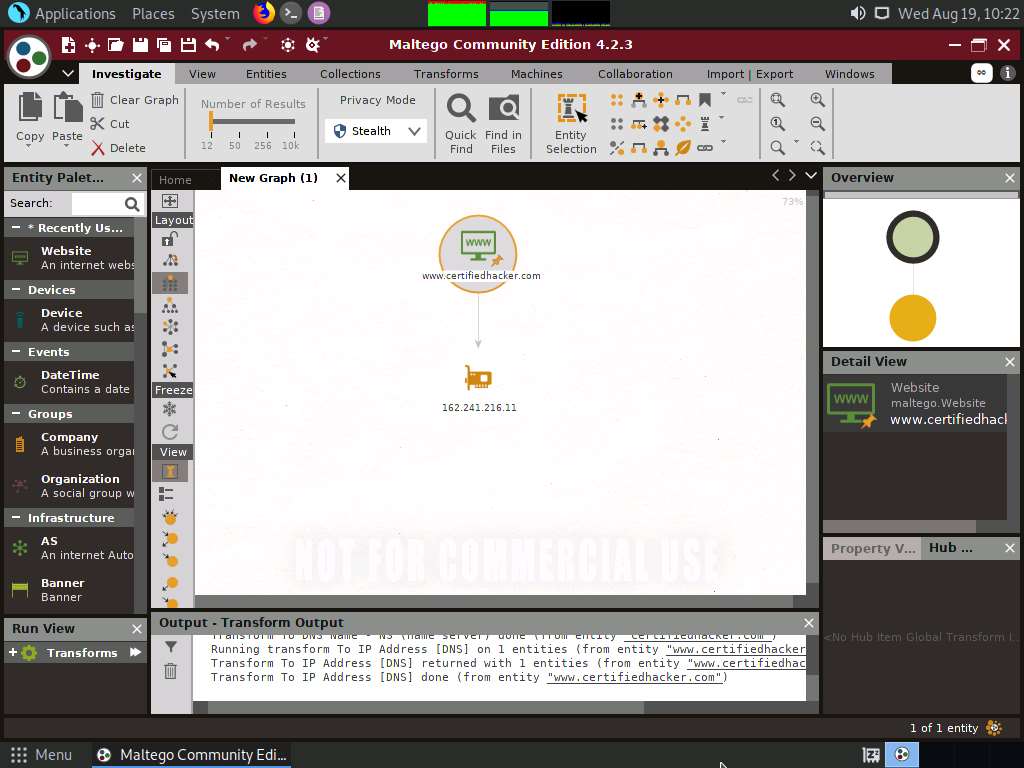Switch to list view icon
Image resolution: width=1024 pixels, height=768 pixels.
166,494
